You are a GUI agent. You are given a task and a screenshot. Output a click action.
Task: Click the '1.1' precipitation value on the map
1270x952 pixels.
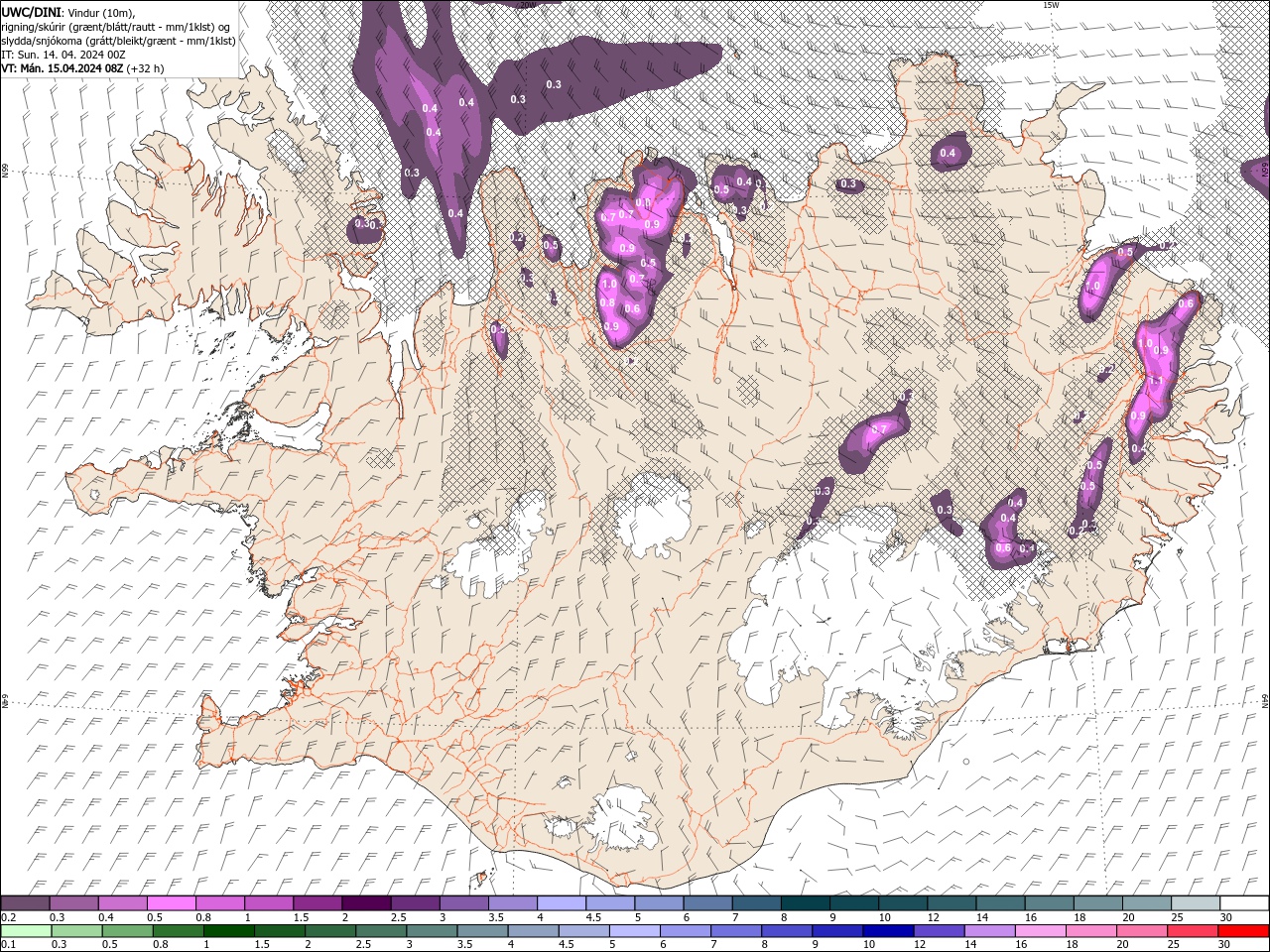point(1155,380)
